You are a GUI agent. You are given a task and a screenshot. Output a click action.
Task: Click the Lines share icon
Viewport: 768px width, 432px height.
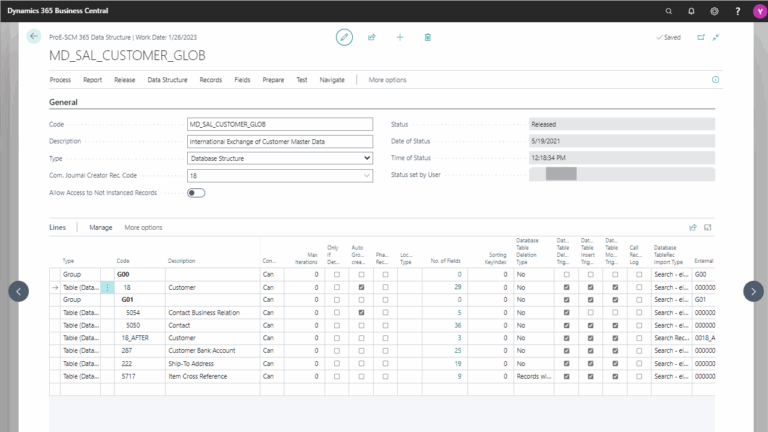pyautogui.click(x=693, y=227)
